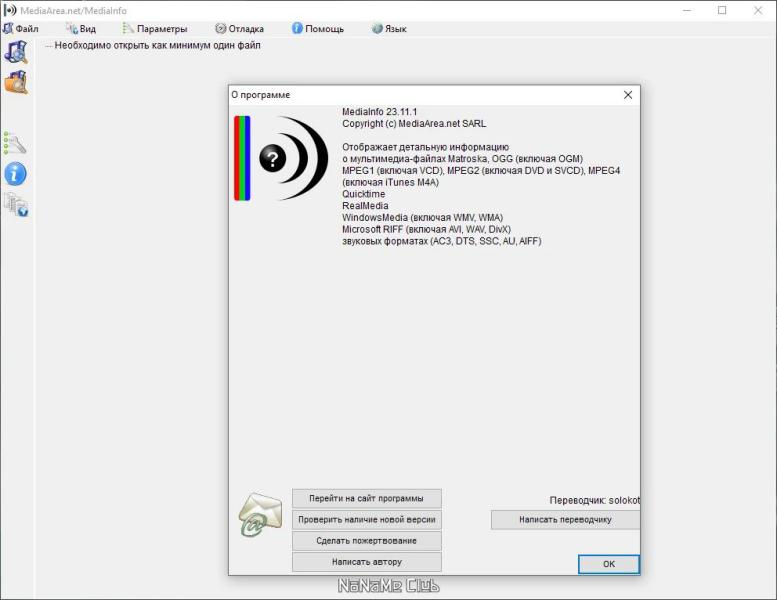Screen dimensions: 777x600
Task: Click the 'Quicktime' line in description
Action: tap(363, 194)
